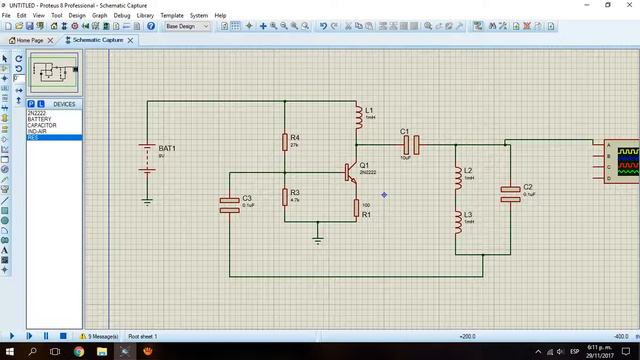
Task: Click the Copy to clipboard icon
Action: [x=359, y=26]
